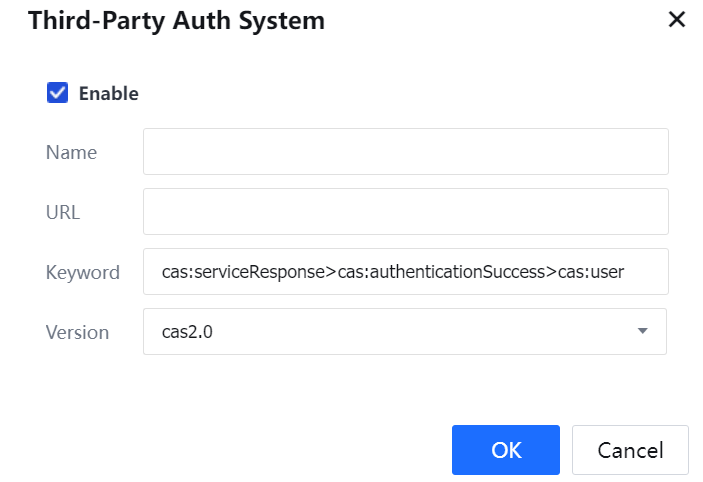
Task: Uncheck the Enable checkbox
Action: [x=57, y=93]
